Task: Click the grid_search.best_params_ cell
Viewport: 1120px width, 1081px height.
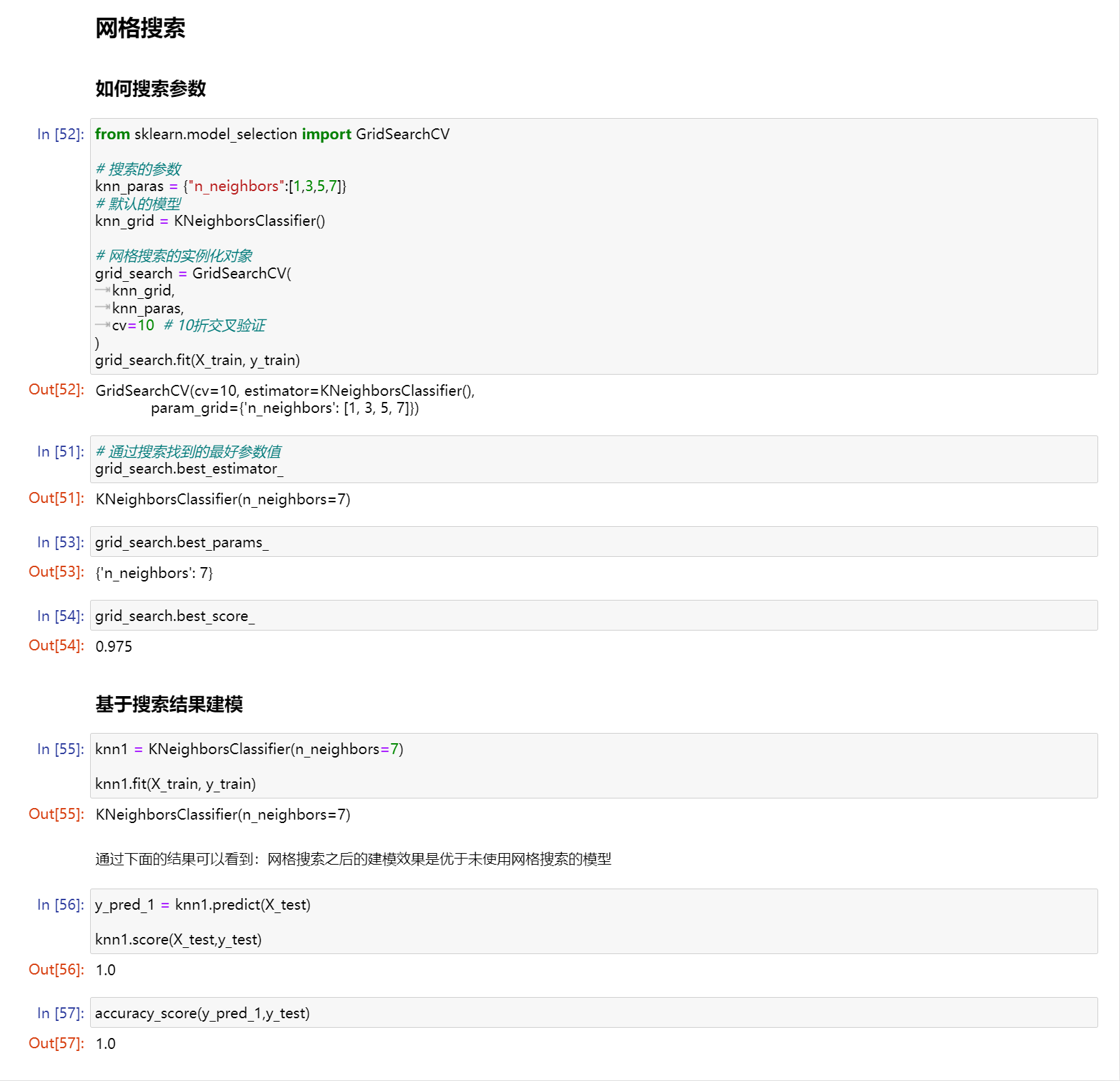Action: [594, 542]
